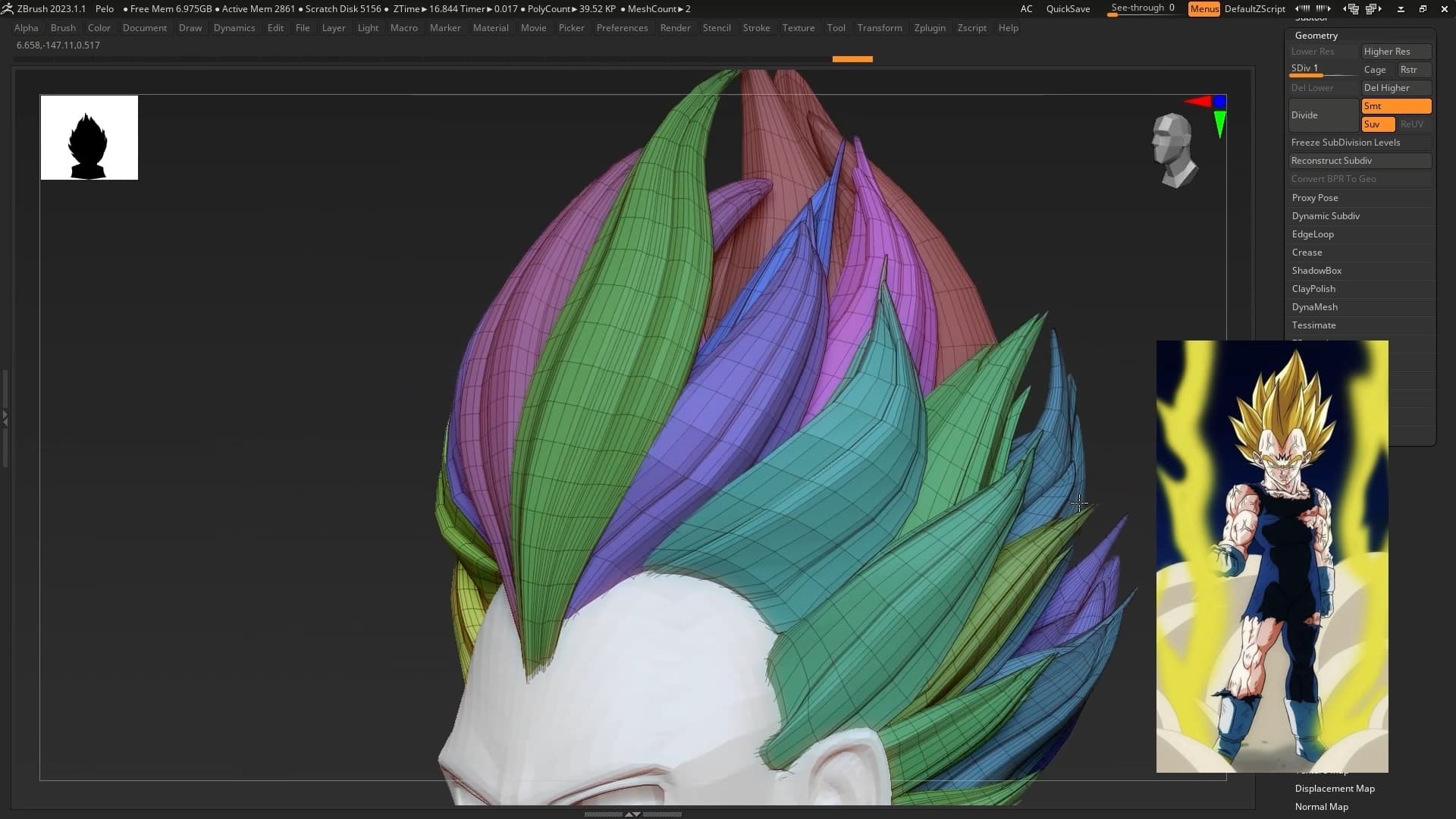
Task: Click the left tray divider arrows
Action: point(5,417)
